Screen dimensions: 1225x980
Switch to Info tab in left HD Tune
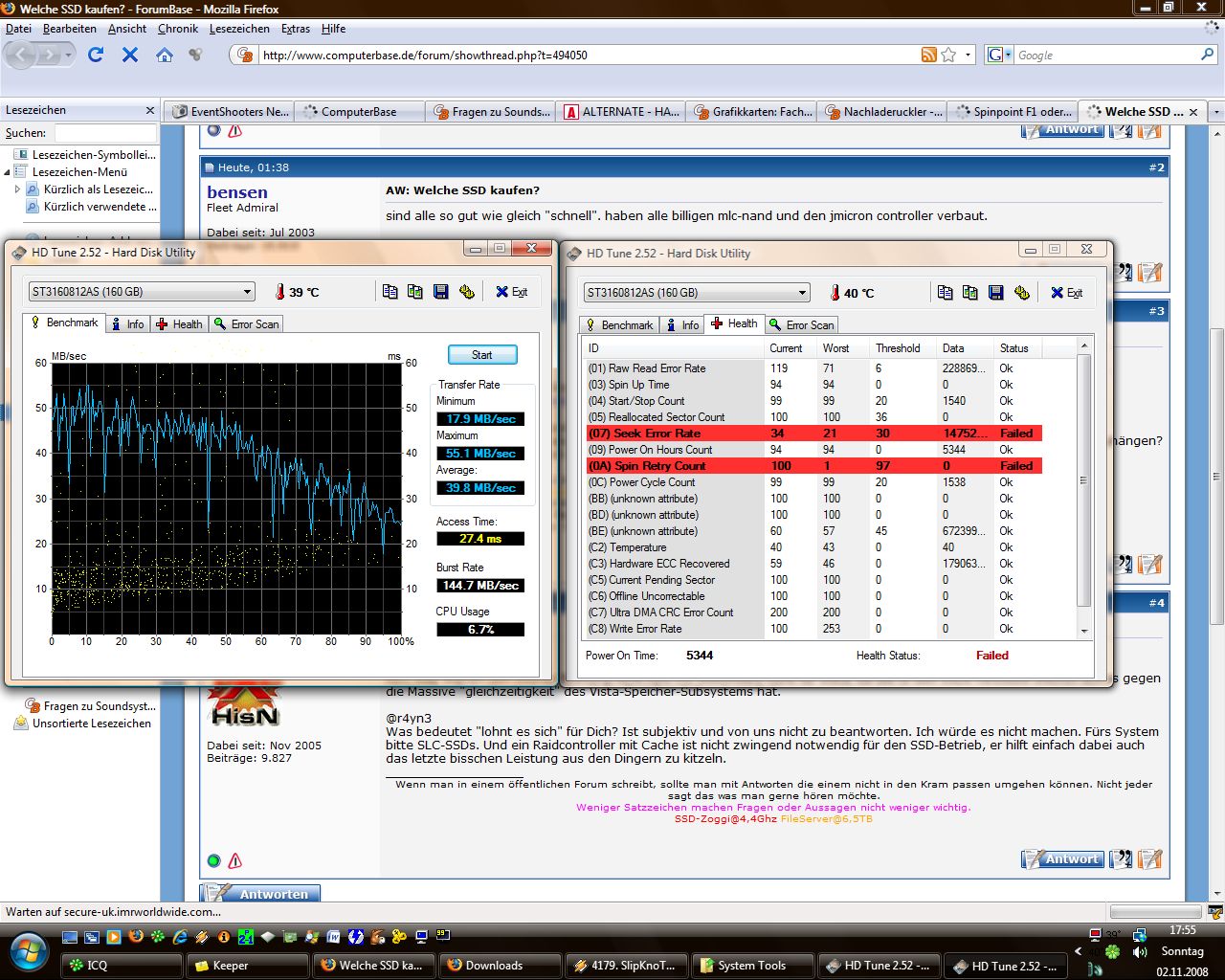click(x=127, y=324)
